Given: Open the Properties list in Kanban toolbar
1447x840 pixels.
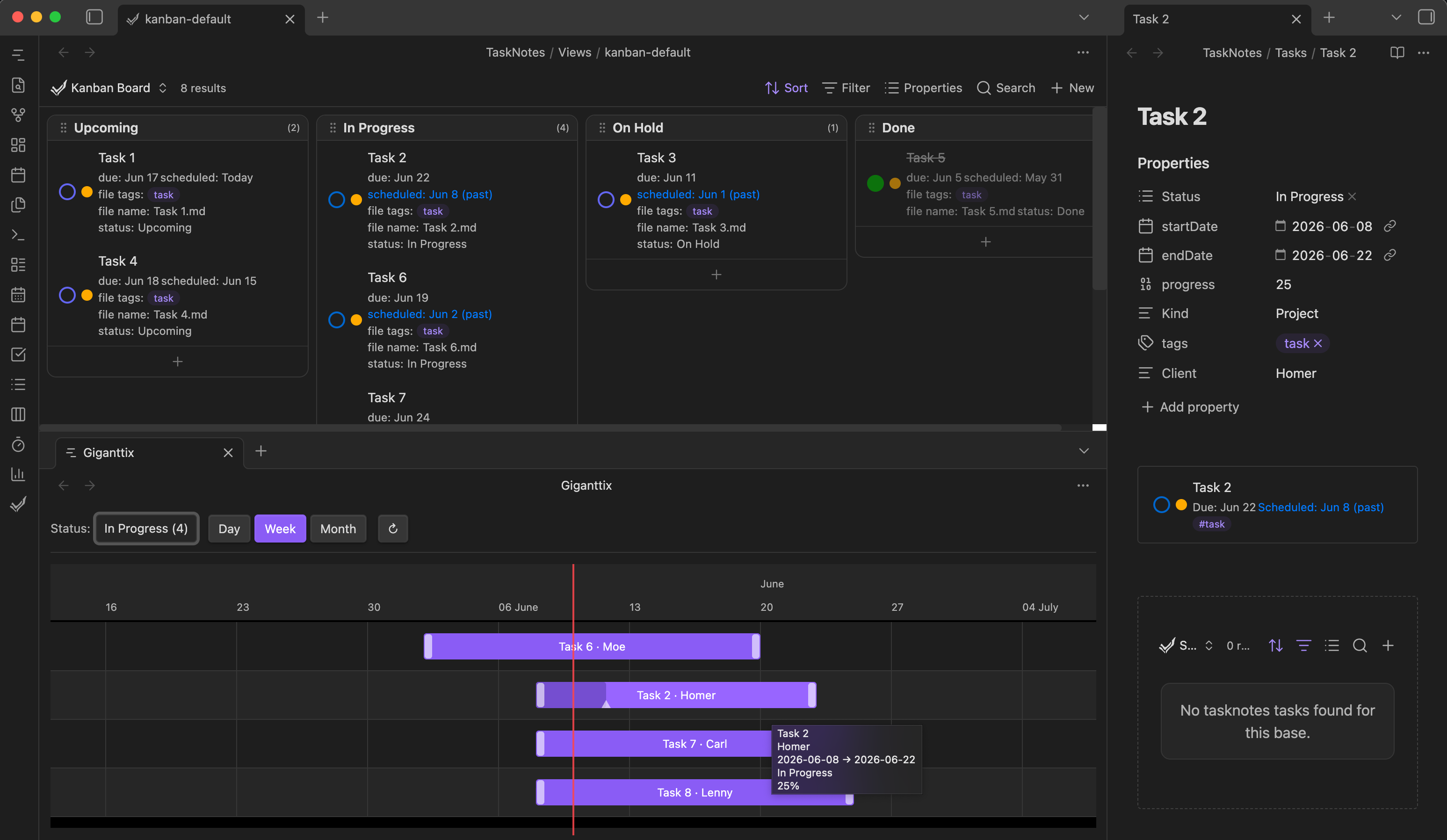Looking at the screenshot, I should click(x=923, y=88).
